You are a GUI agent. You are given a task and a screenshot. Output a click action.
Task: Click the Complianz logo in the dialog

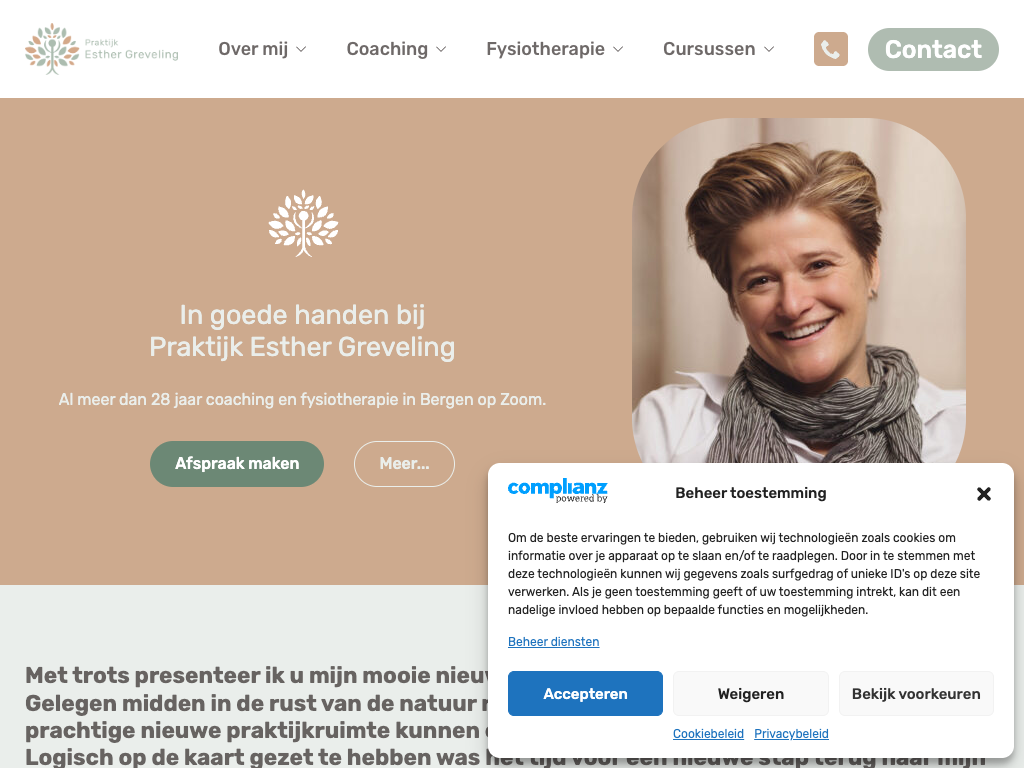click(558, 491)
